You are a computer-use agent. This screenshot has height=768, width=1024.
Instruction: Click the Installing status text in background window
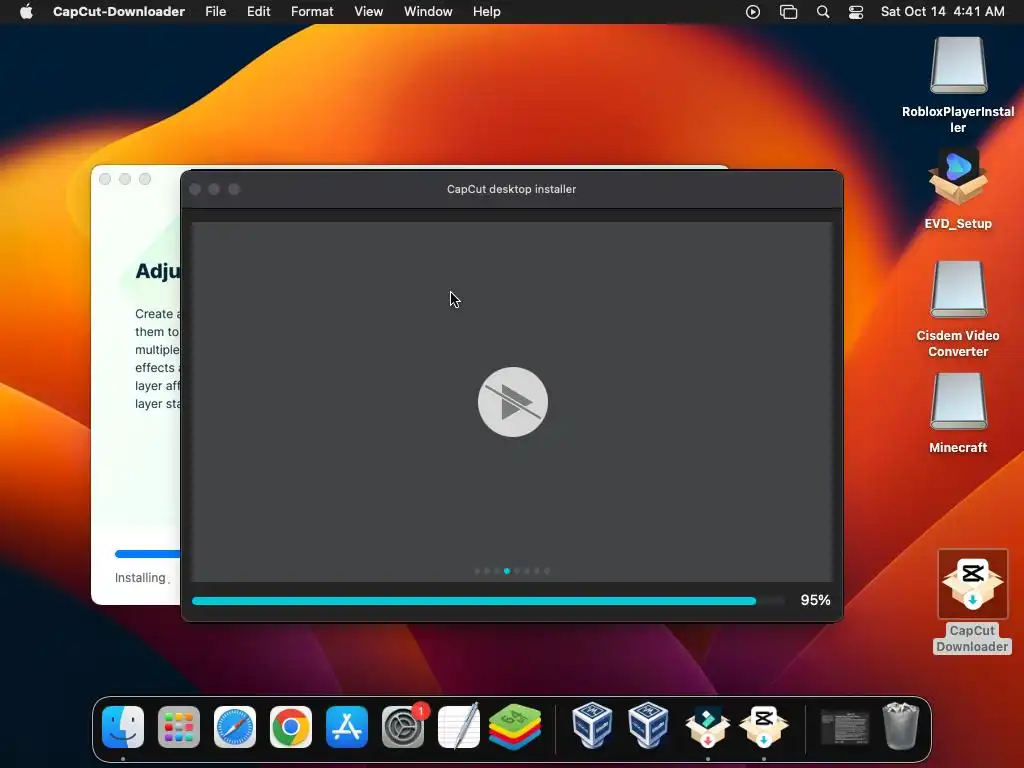click(140, 578)
